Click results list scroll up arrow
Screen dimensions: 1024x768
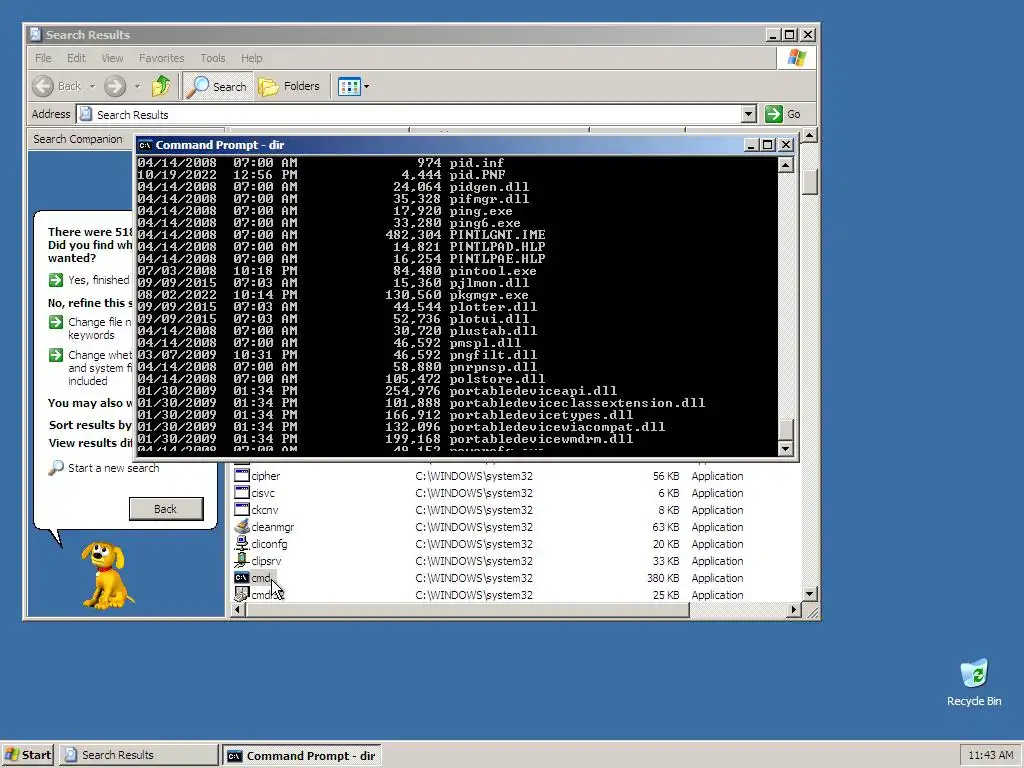point(810,136)
